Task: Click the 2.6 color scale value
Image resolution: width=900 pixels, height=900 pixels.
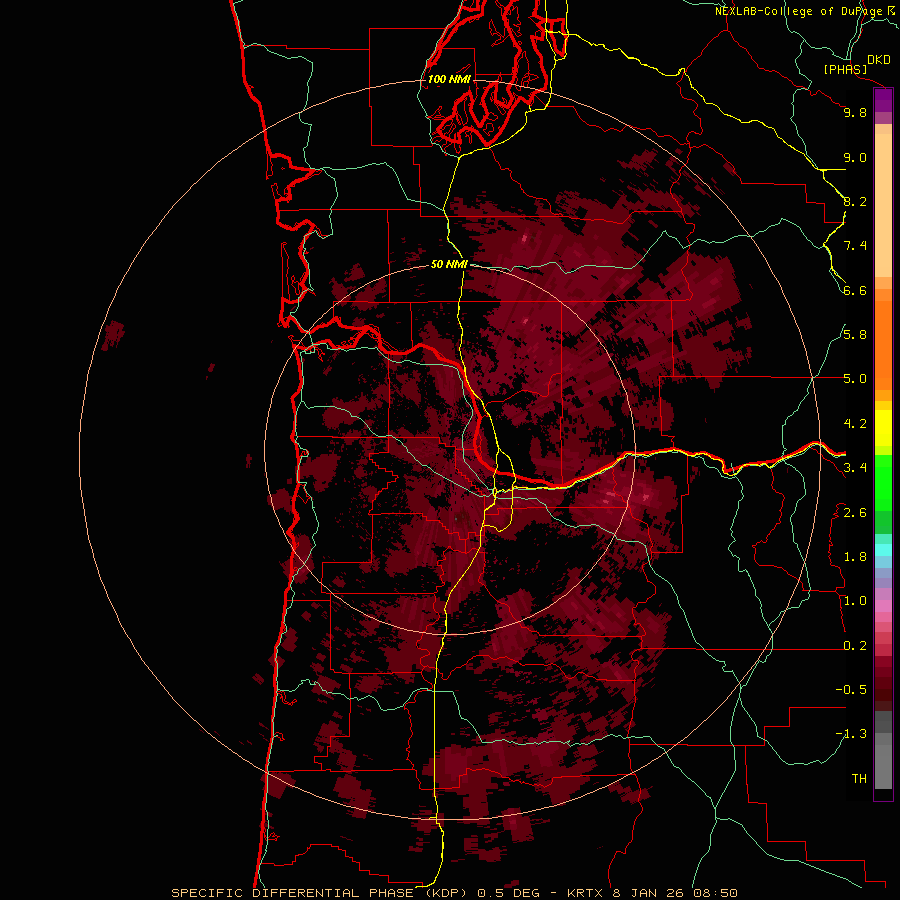Action: [x=855, y=512]
